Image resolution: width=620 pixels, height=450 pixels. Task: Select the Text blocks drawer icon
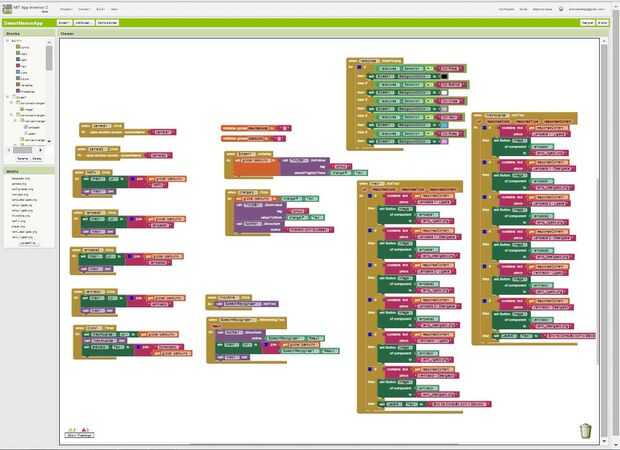[x=18, y=66]
